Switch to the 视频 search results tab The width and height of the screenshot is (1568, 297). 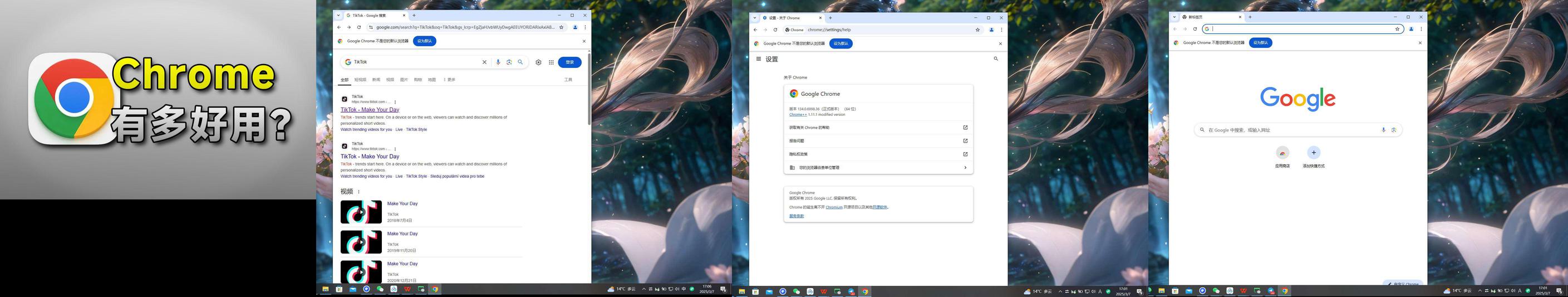390,80
